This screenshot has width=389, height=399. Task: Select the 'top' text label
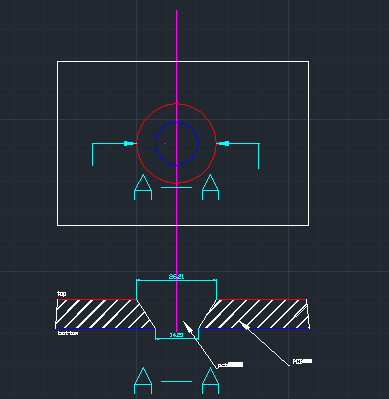(62, 294)
